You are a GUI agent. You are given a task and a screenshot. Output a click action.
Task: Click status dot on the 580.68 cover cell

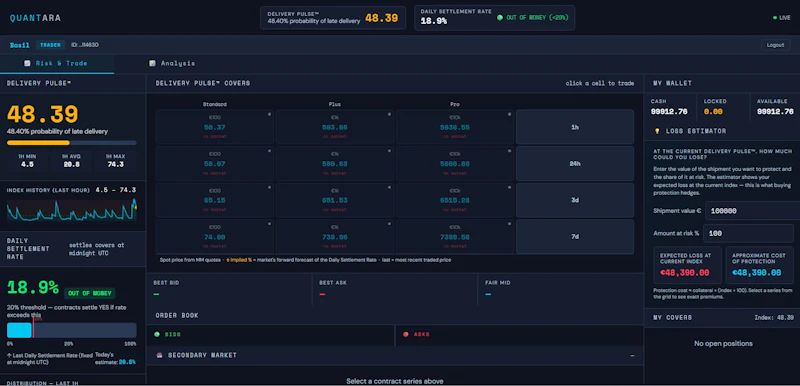click(389, 151)
